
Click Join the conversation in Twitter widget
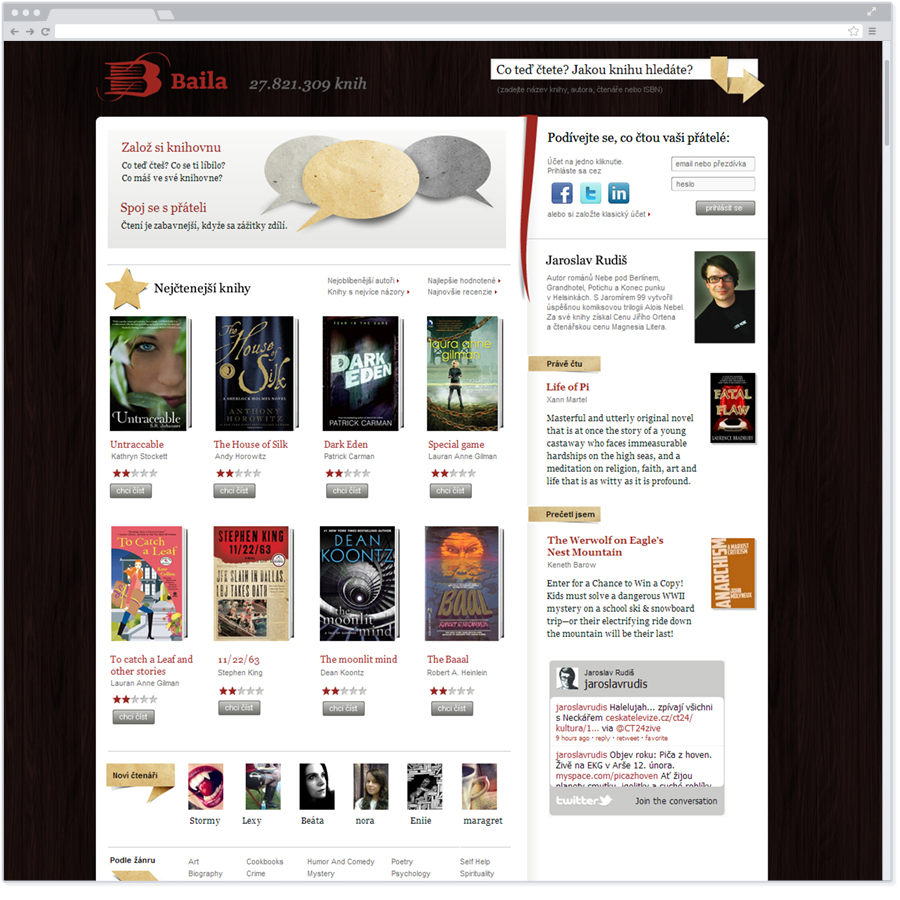point(676,801)
